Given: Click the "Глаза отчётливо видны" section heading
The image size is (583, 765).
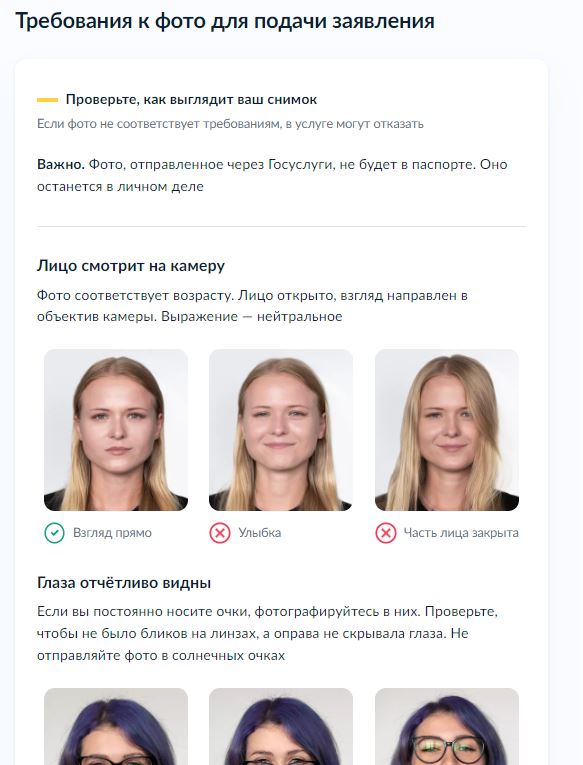Looking at the screenshot, I should [124, 583].
